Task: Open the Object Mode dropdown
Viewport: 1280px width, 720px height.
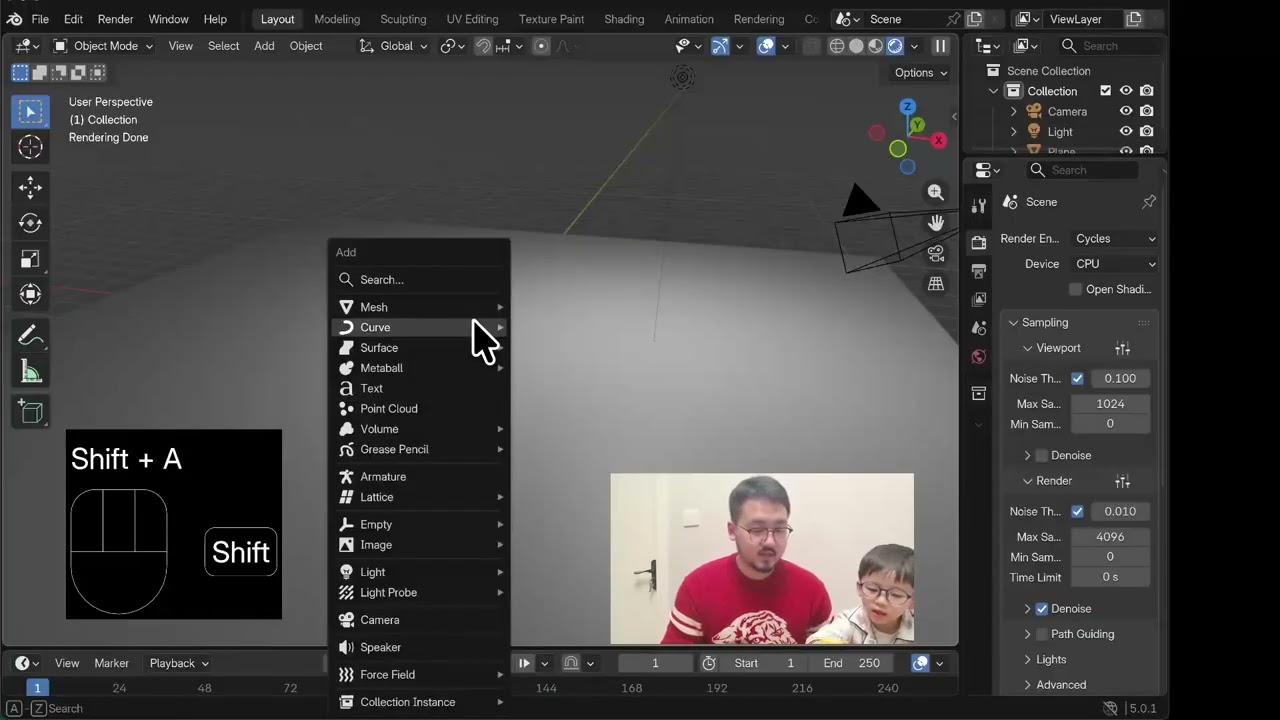Action: point(103,46)
